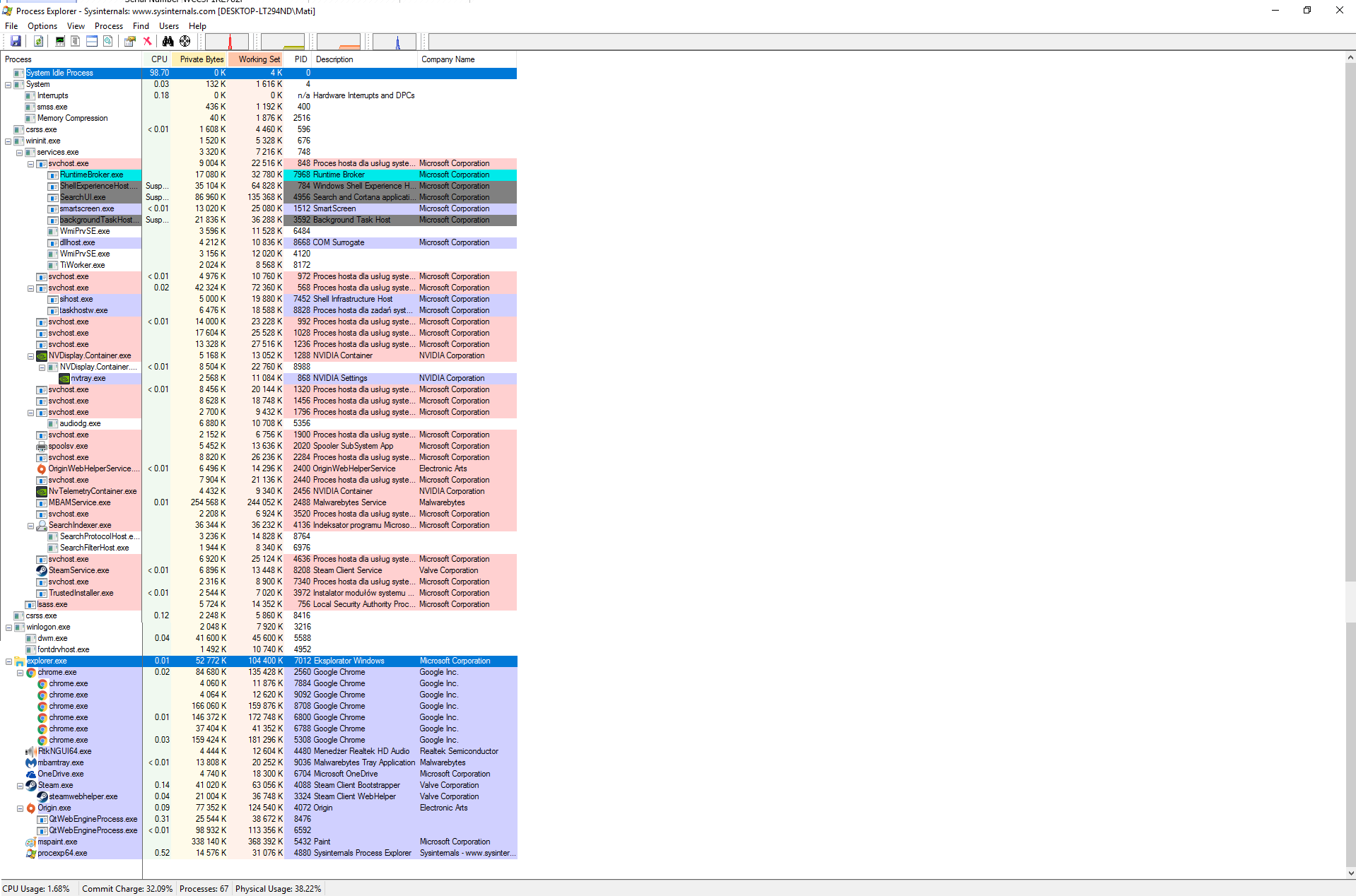The height and width of the screenshot is (896, 1356).
Task: Collapse the SearchIndexer.exe tree node
Action: (x=31, y=526)
